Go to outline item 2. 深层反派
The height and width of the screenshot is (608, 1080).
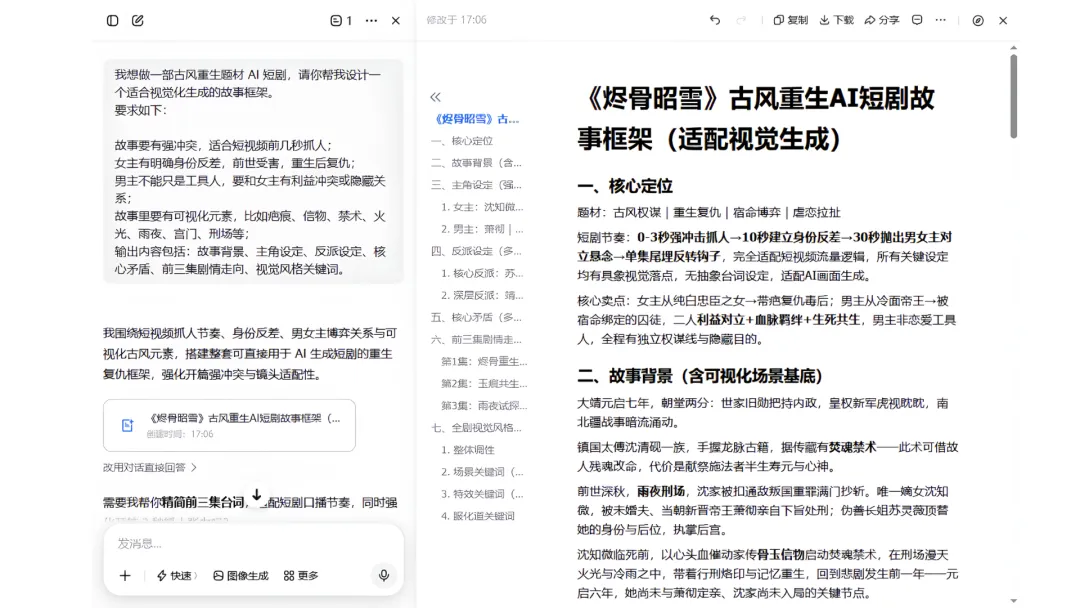tap(482, 295)
